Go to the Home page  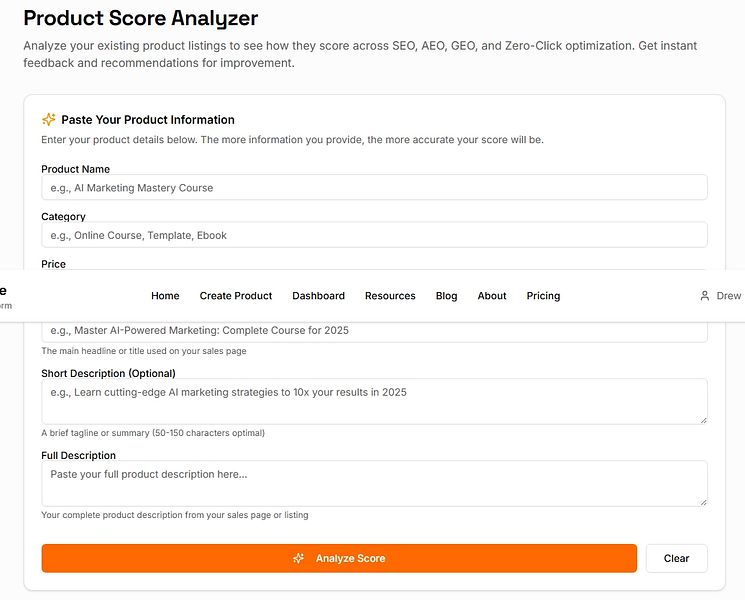coord(165,296)
